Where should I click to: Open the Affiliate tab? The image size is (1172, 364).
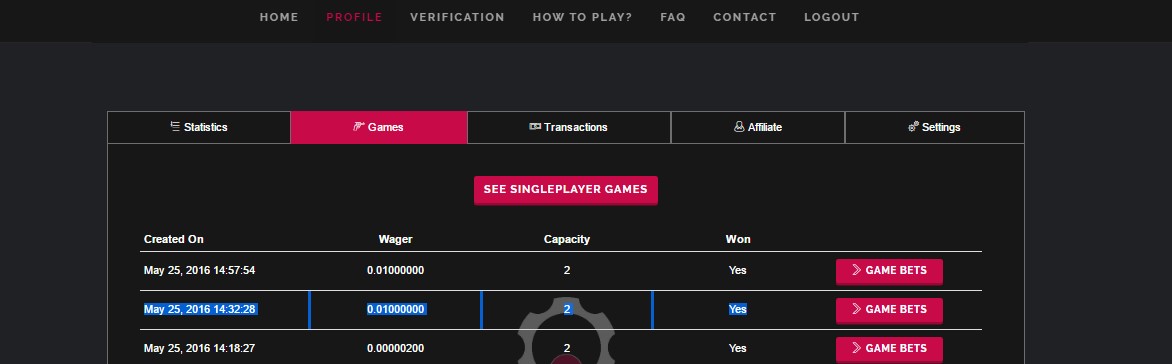758,127
